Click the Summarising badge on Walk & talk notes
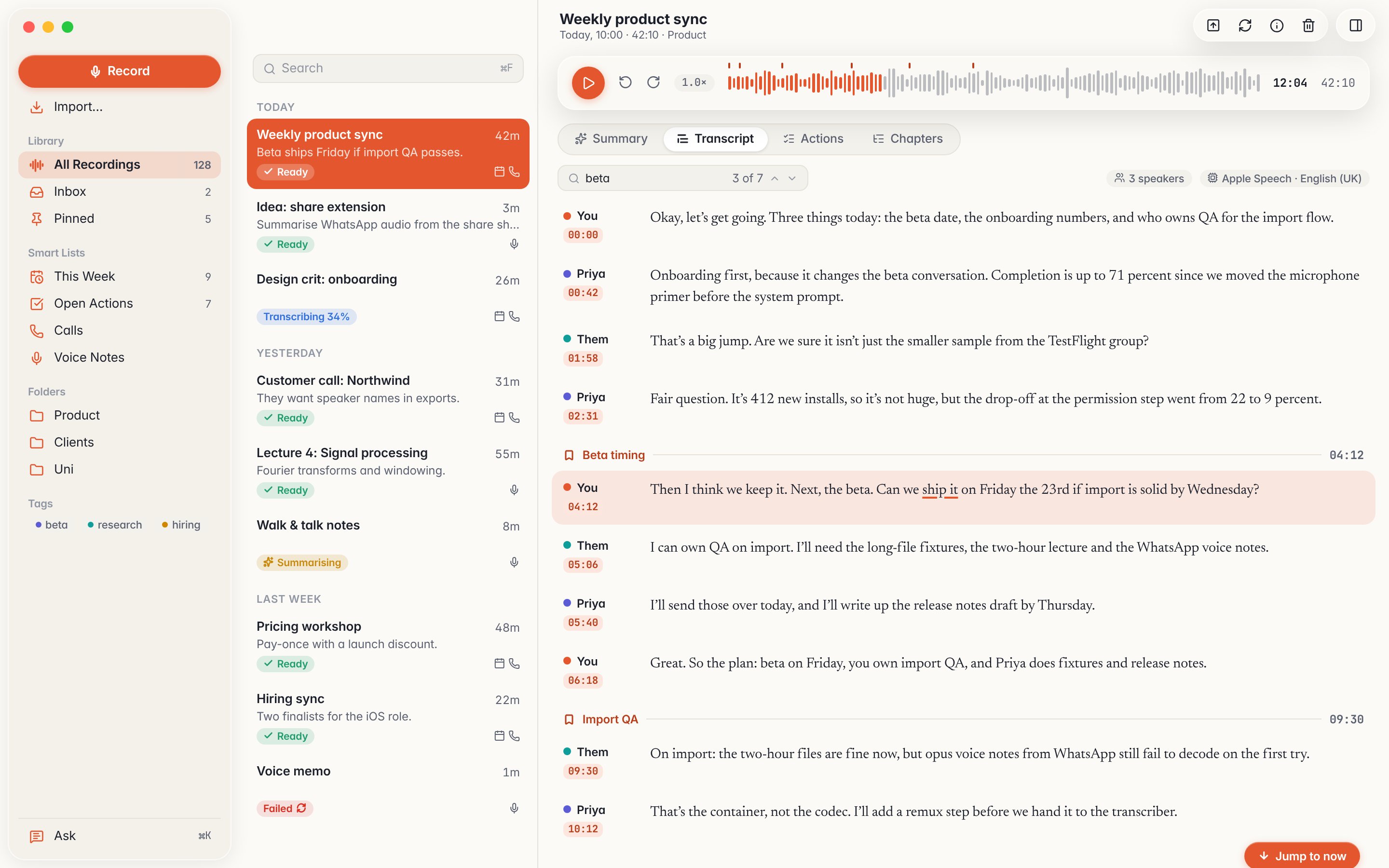The height and width of the screenshot is (868, 1389). pos(302,563)
